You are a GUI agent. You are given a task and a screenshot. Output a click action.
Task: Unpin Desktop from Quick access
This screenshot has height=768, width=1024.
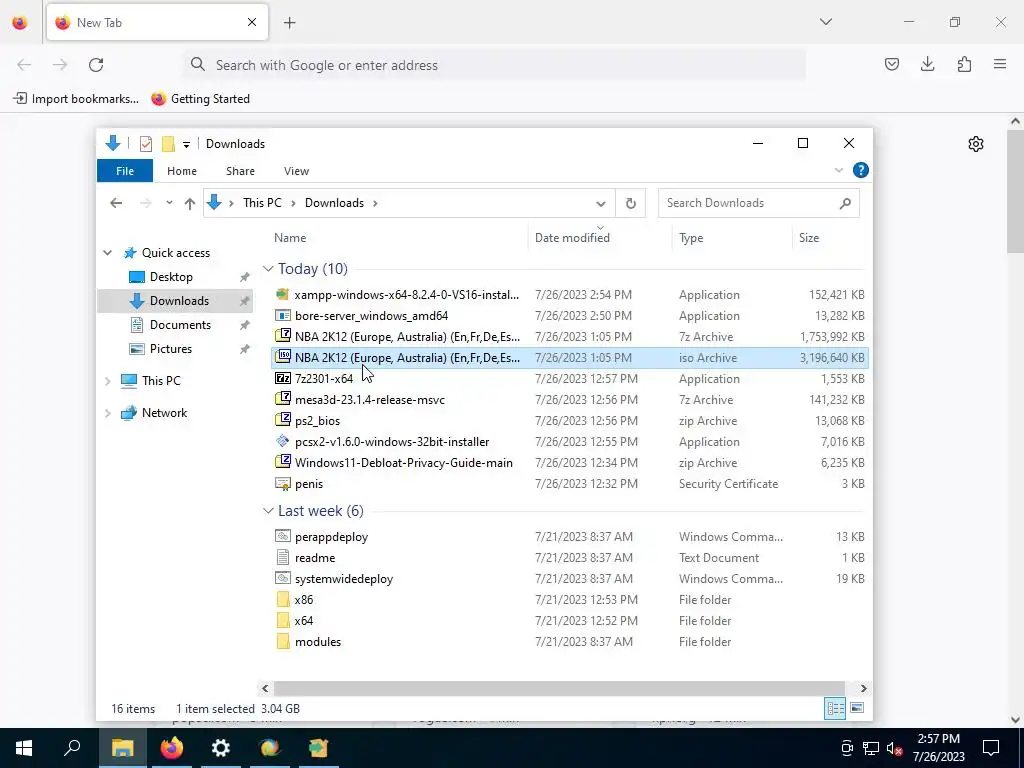(244, 277)
